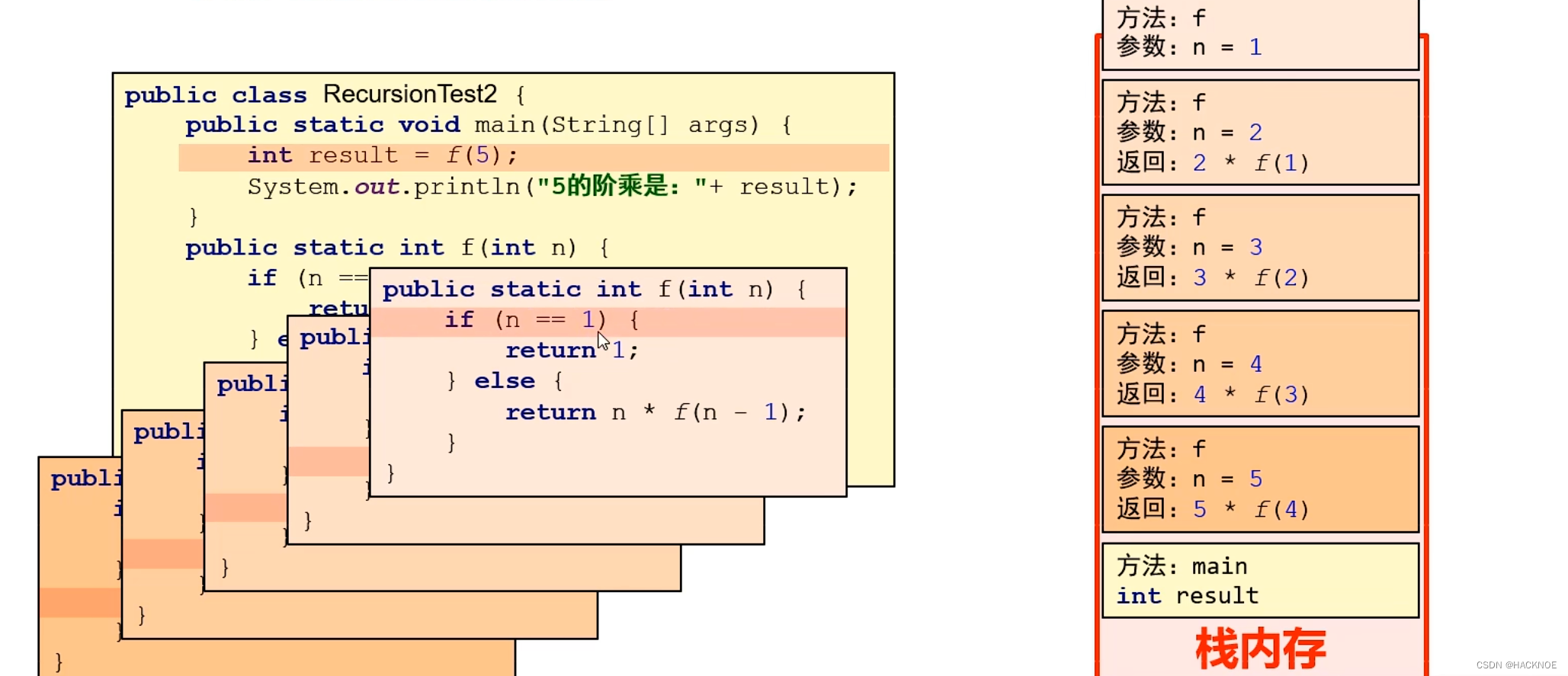Click stack frame text '参数: n = 2'
This screenshot has height=676, width=1568.
pyautogui.click(x=1189, y=133)
